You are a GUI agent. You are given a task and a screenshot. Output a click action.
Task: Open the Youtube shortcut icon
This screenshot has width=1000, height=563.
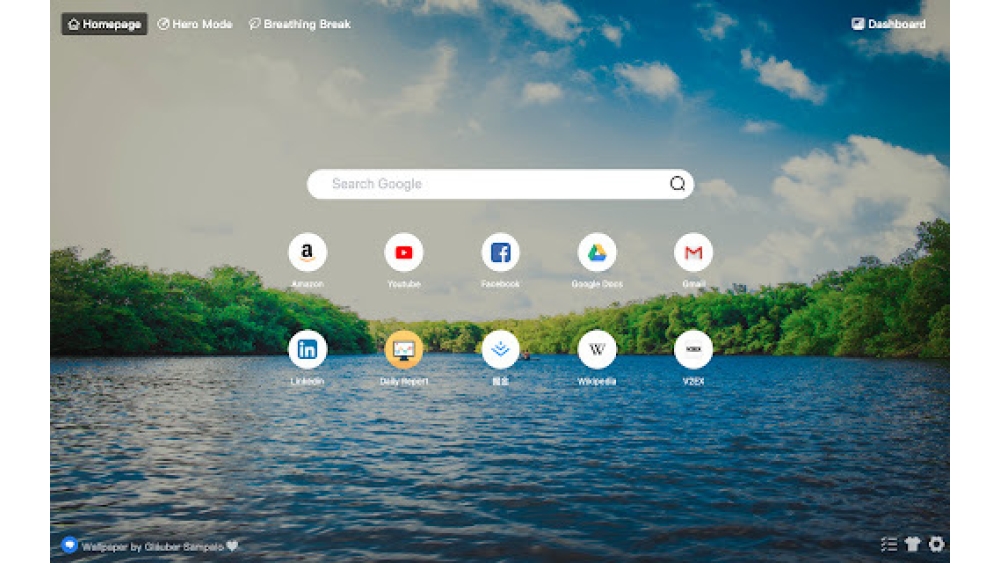point(404,252)
